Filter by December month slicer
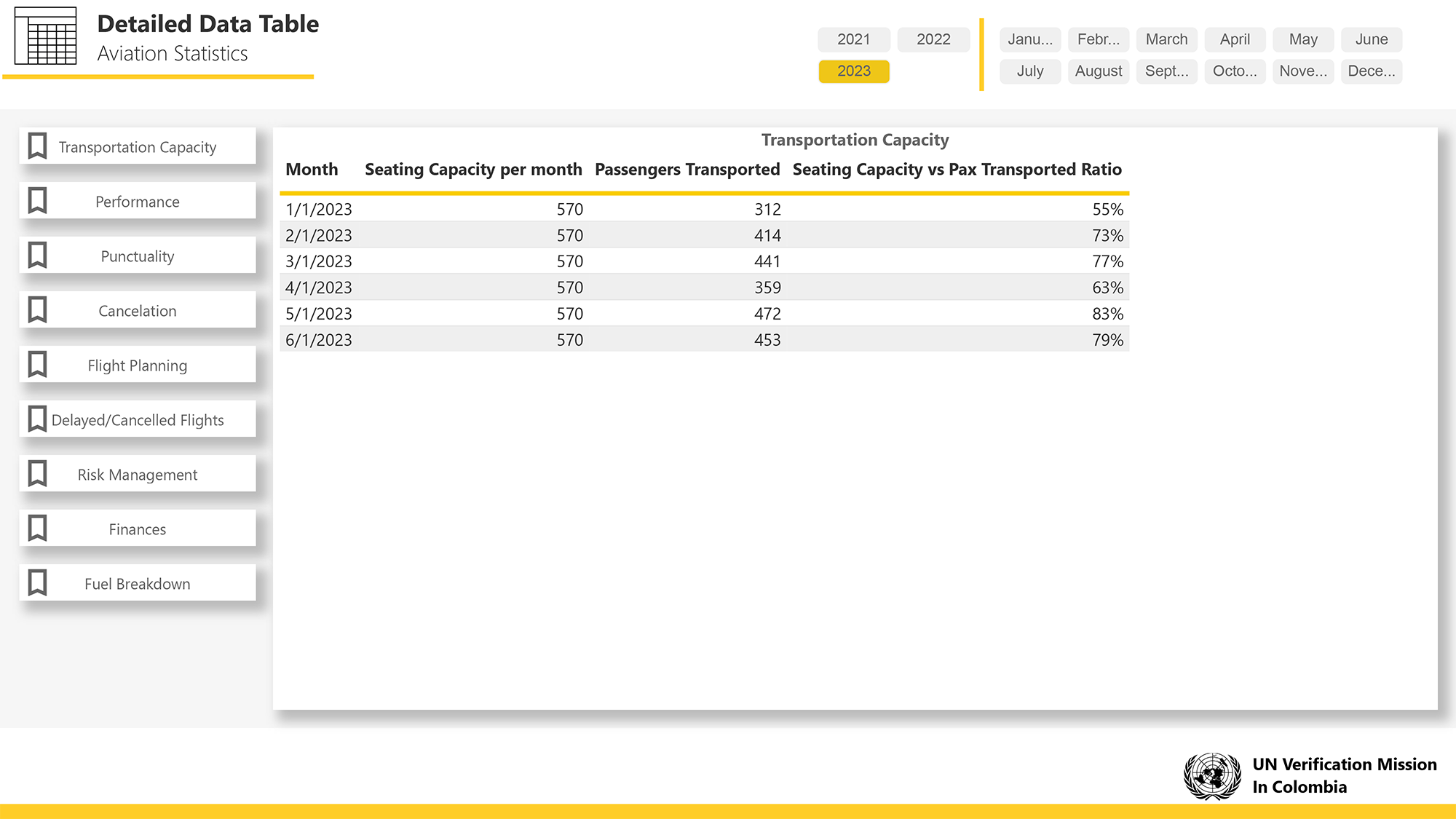This screenshot has height=819, width=1456. [1372, 71]
